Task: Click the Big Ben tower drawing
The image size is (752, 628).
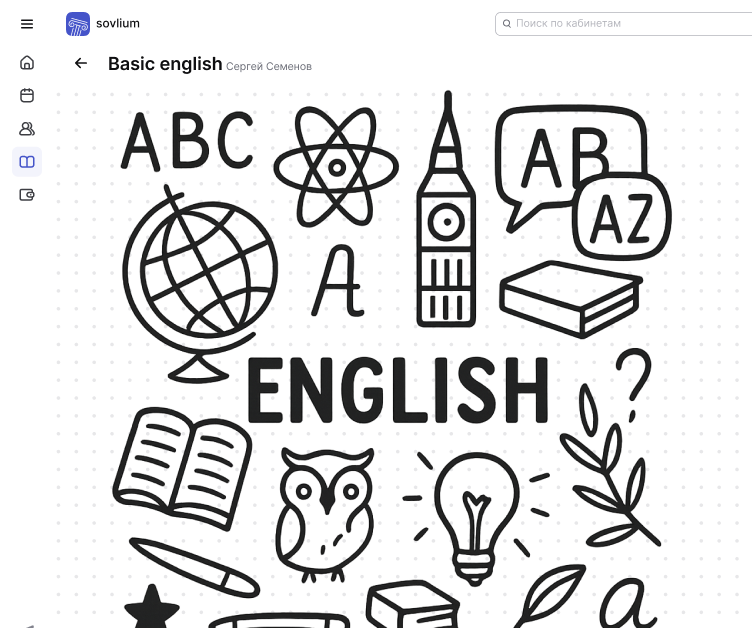Action: [446, 209]
